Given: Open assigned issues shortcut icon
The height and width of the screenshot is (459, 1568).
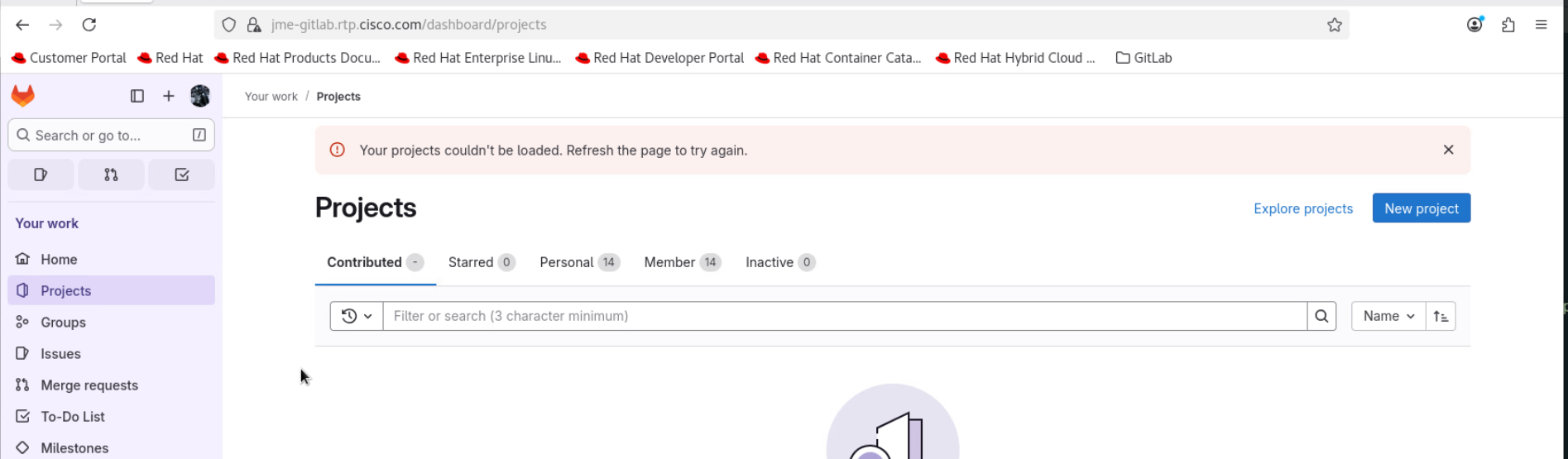Looking at the screenshot, I should pyautogui.click(x=41, y=175).
